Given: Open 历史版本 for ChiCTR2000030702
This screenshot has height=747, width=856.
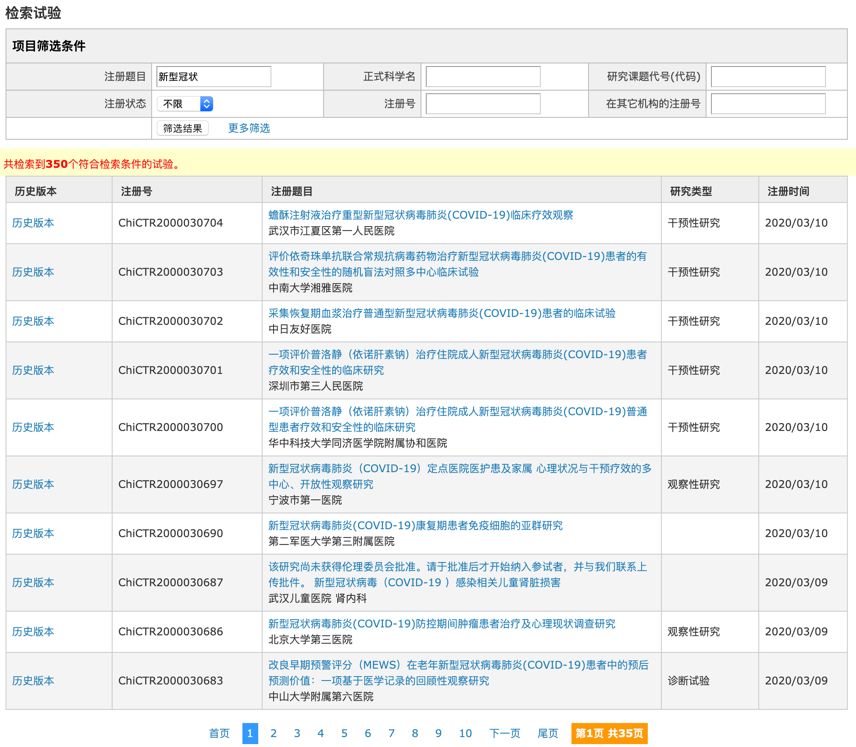Looking at the screenshot, I should click(33, 321).
